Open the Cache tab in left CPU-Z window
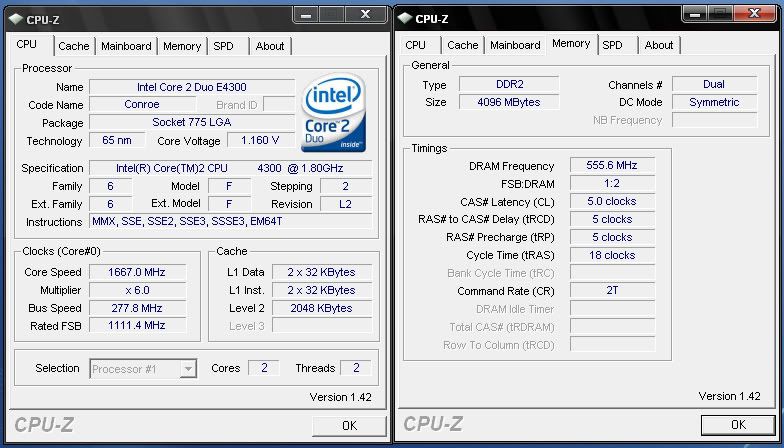The width and height of the screenshot is (784, 448). (x=74, y=46)
